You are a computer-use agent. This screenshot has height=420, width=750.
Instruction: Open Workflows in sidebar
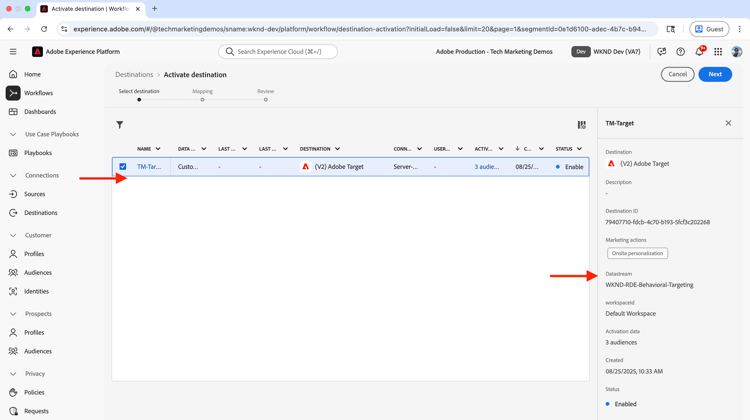pyautogui.click(x=38, y=93)
